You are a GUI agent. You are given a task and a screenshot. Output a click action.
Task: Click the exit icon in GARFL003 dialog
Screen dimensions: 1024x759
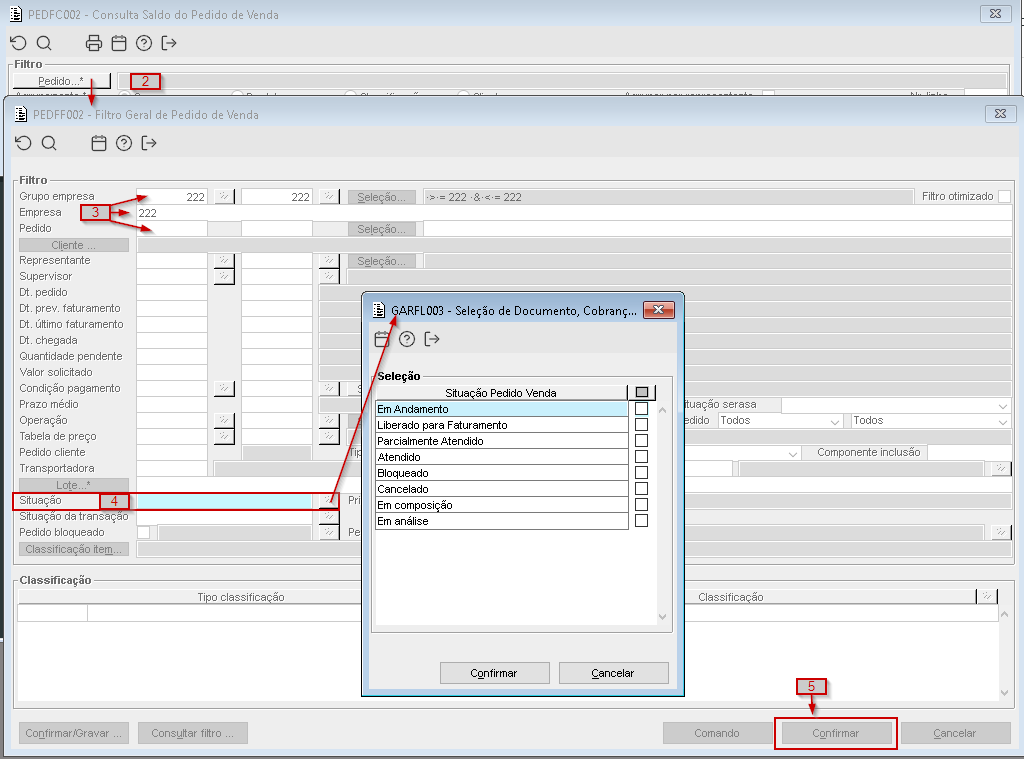click(432, 339)
